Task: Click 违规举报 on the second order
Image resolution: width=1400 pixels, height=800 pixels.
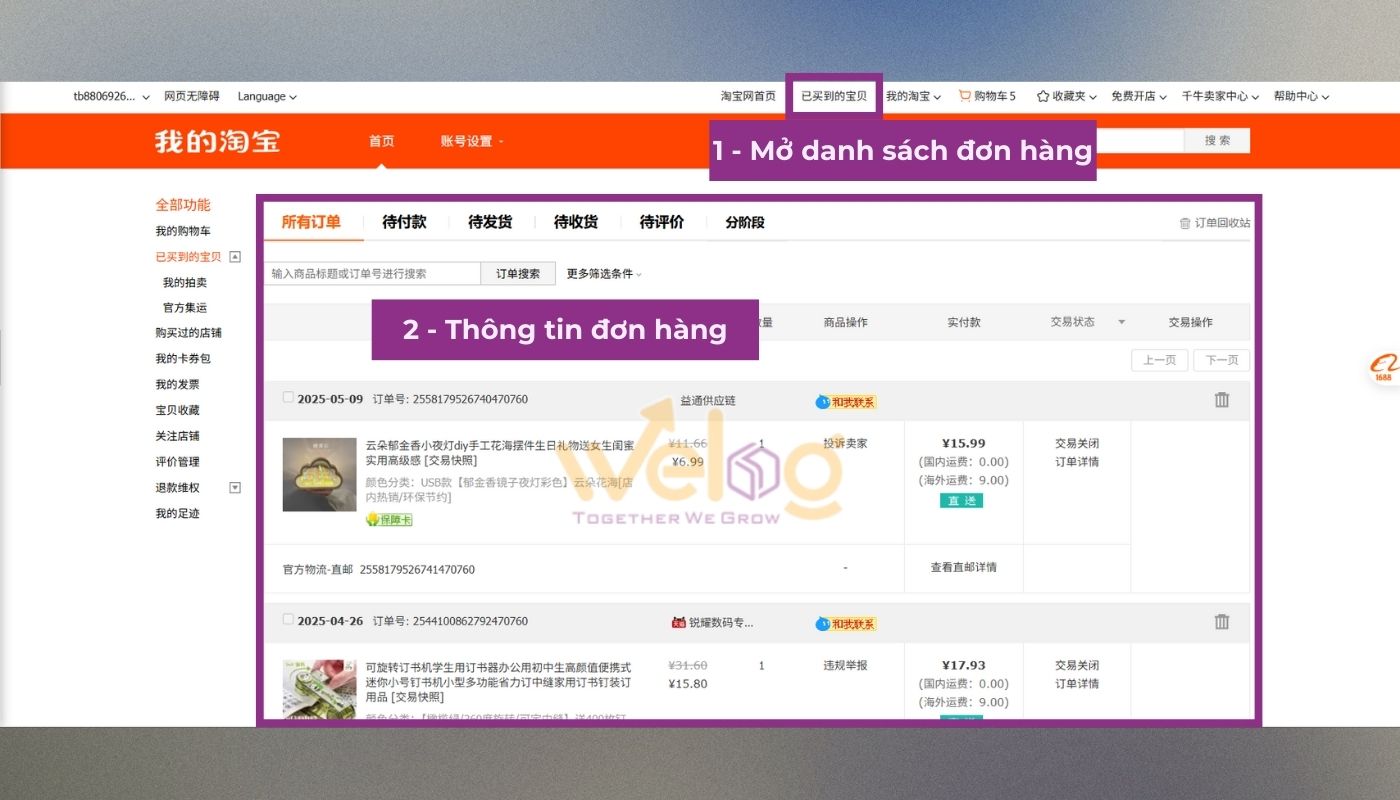Action: pos(845,666)
